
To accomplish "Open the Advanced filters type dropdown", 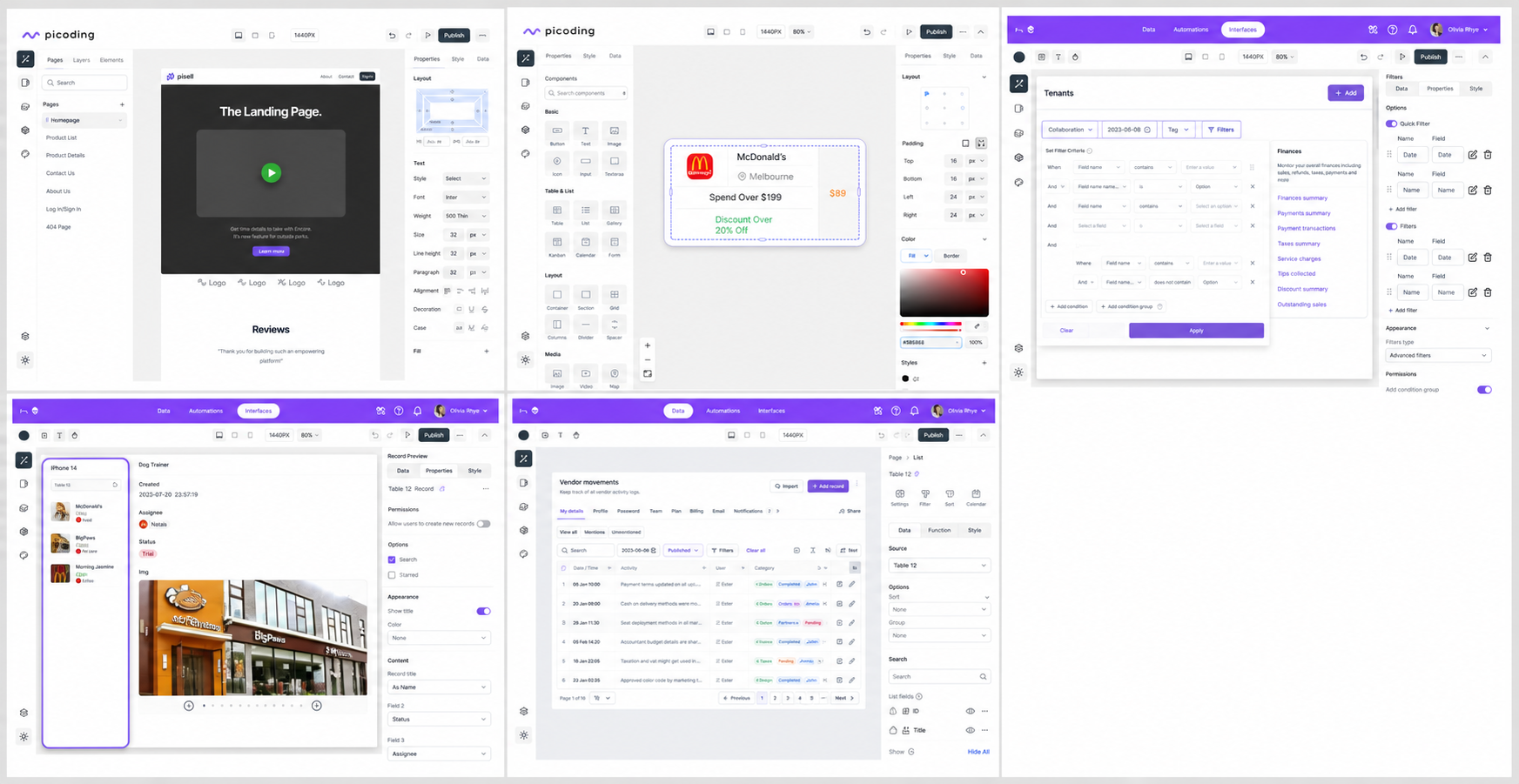I will click(1438, 355).
